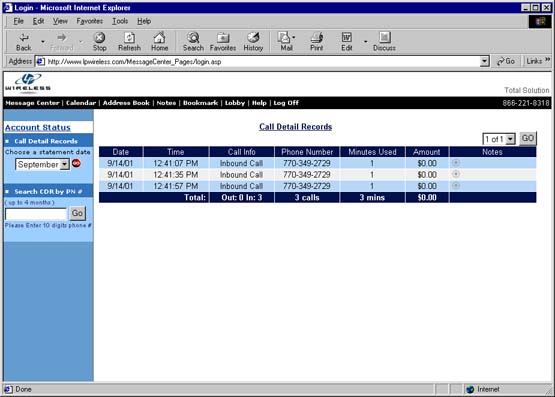Click the Call Detail Records heading link
The width and height of the screenshot is (555, 397).
click(296, 127)
